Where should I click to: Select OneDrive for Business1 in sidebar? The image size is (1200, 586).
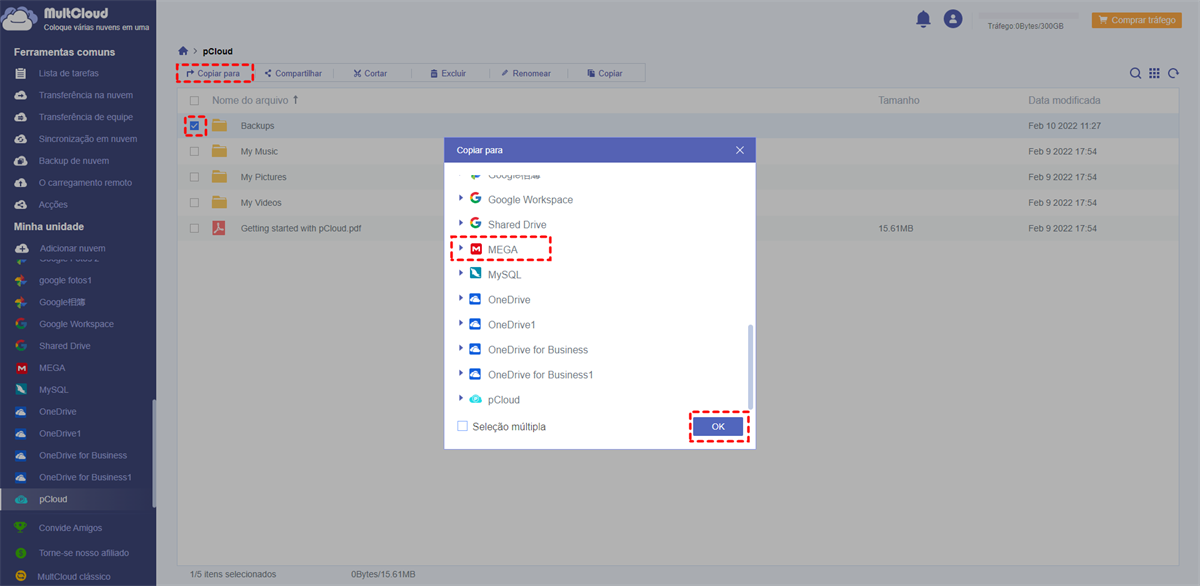pyautogui.click(x=85, y=477)
